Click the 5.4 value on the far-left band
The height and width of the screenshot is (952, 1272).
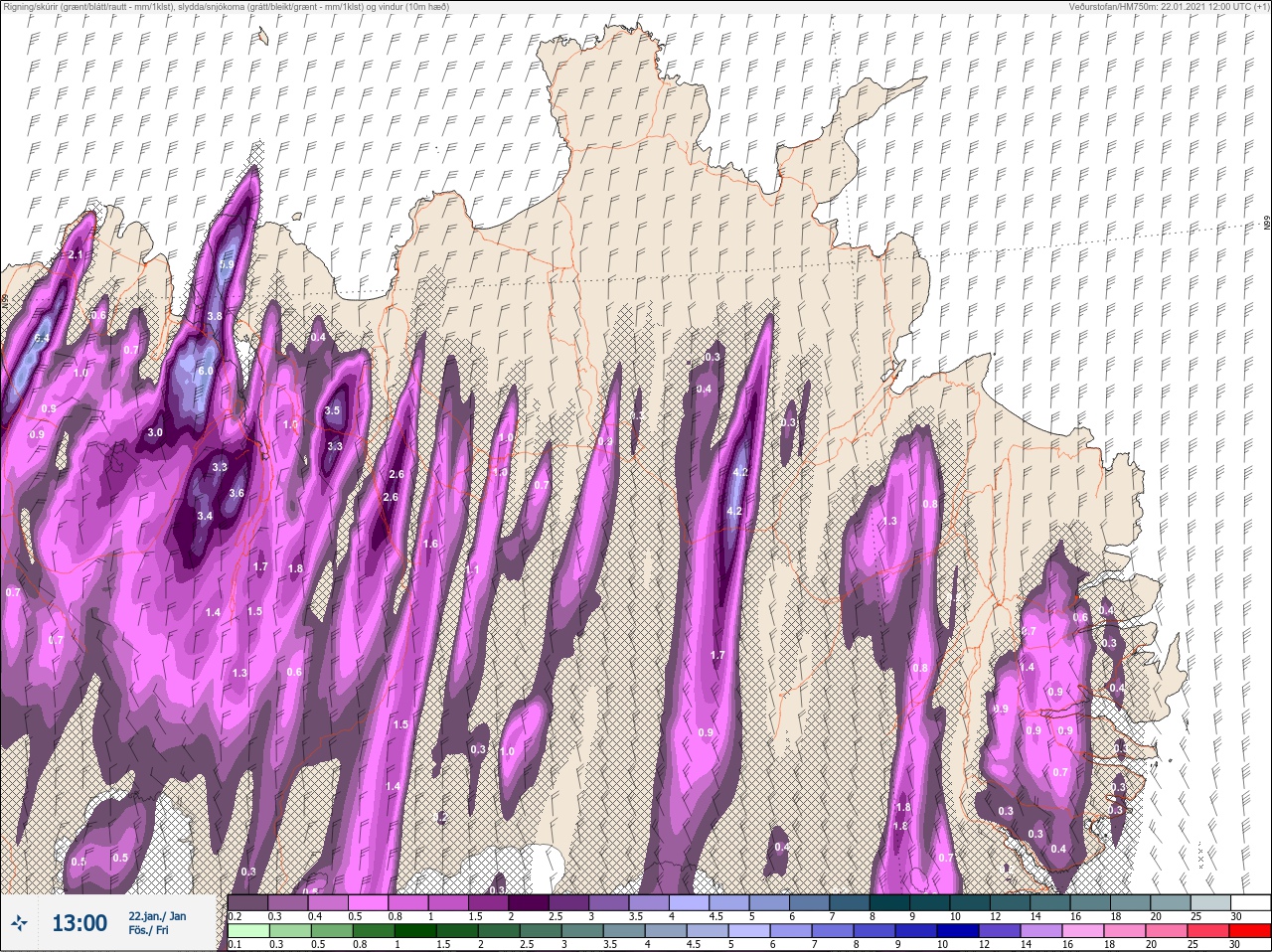(42, 339)
